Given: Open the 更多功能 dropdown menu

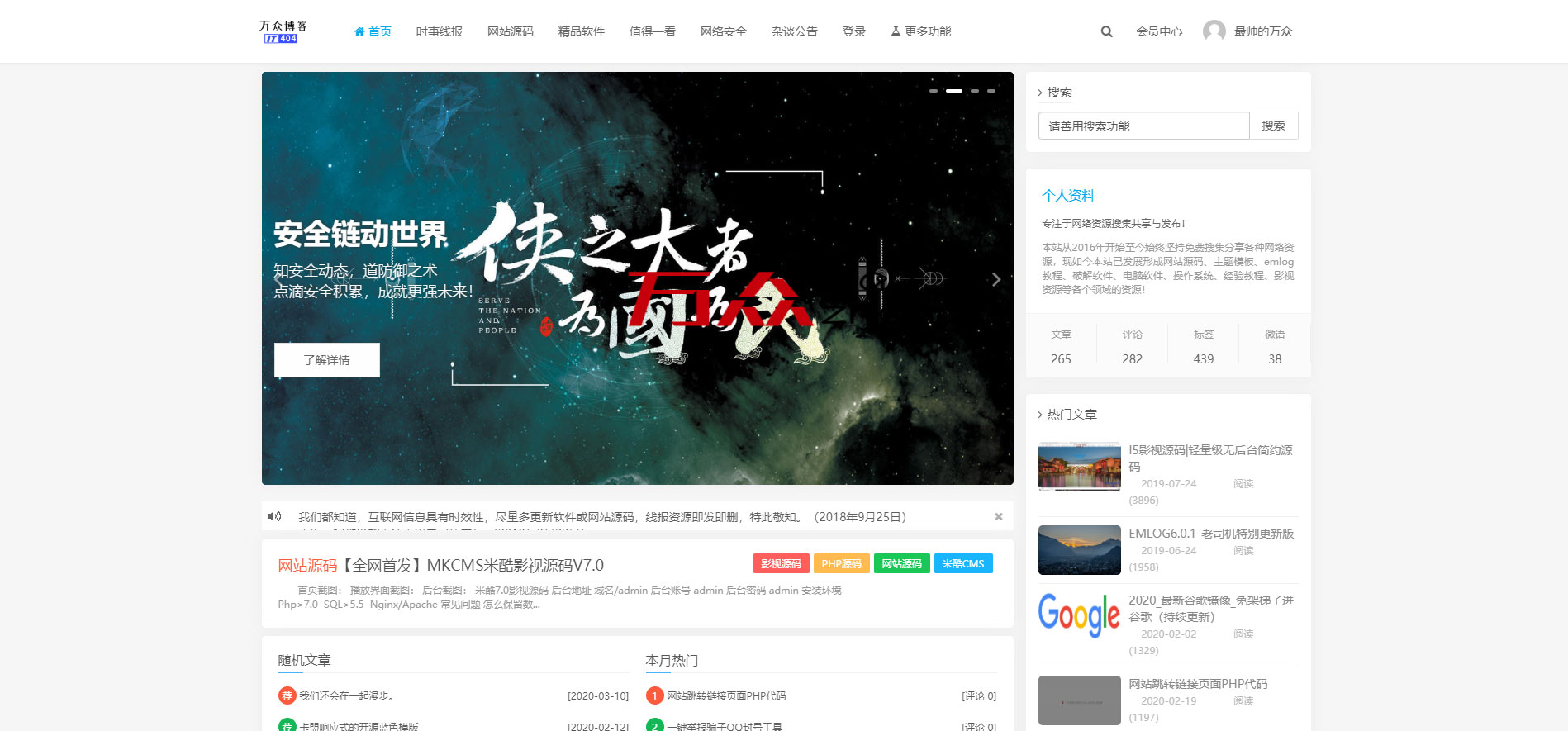Looking at the screenshot, I should click(x=920, y=31).
